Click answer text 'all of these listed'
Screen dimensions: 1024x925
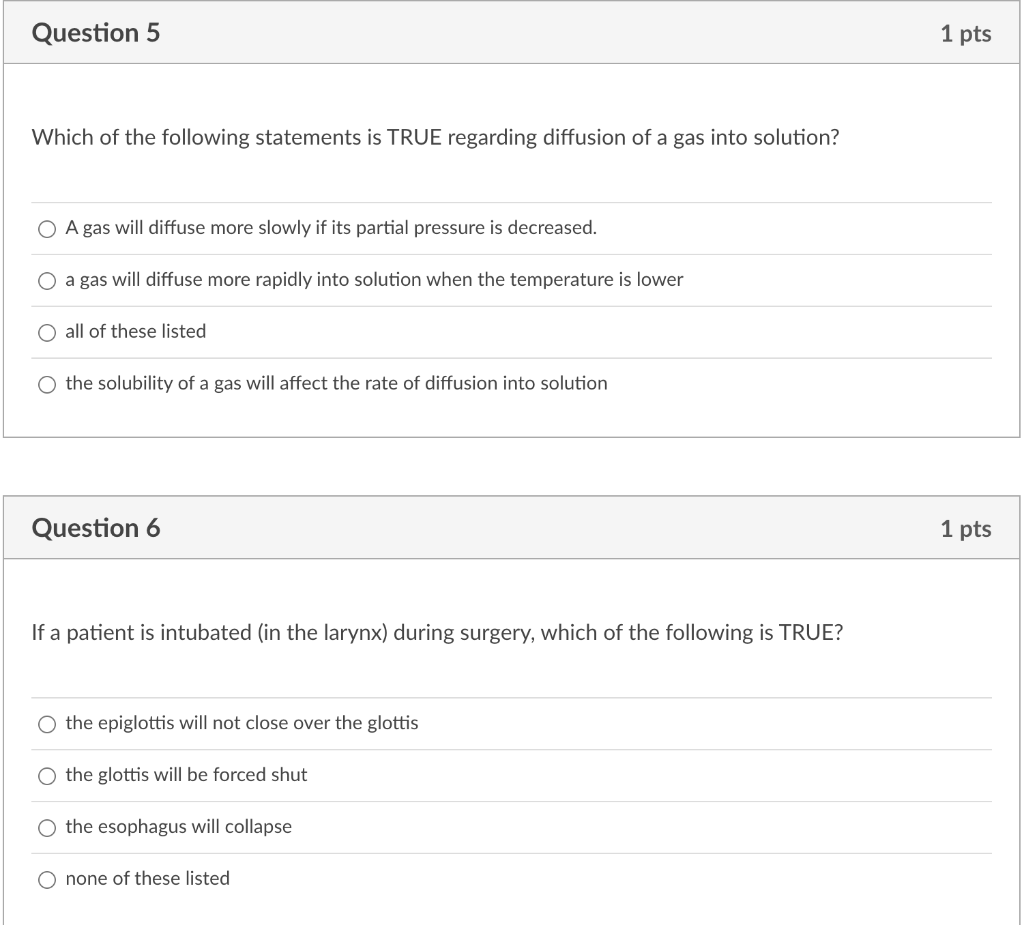136,331
